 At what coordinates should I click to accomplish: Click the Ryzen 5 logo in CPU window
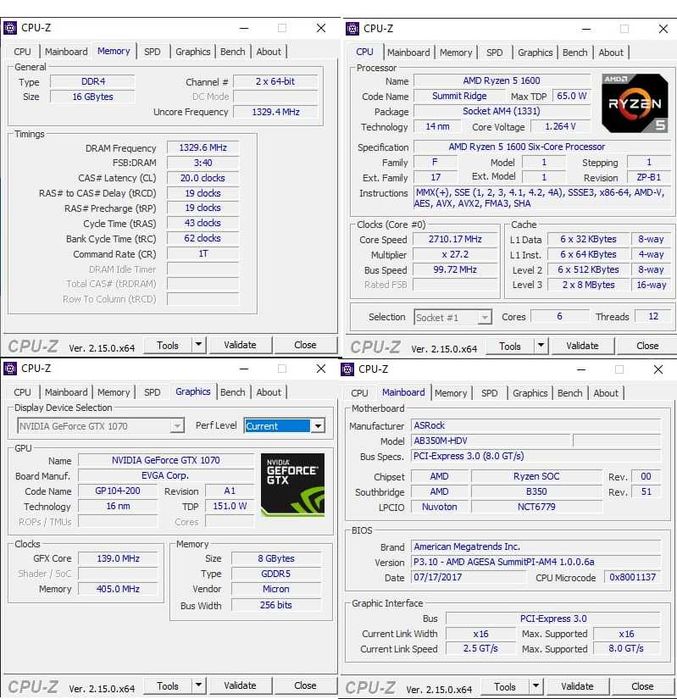(x=635, y=103)
